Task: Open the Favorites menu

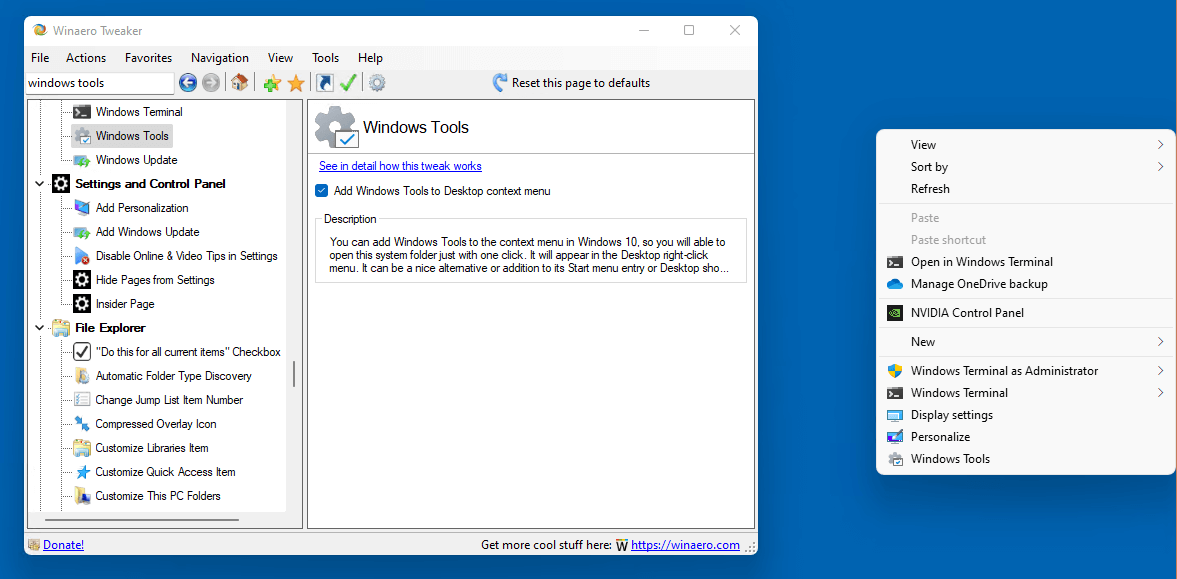Action: pos(149,58)
